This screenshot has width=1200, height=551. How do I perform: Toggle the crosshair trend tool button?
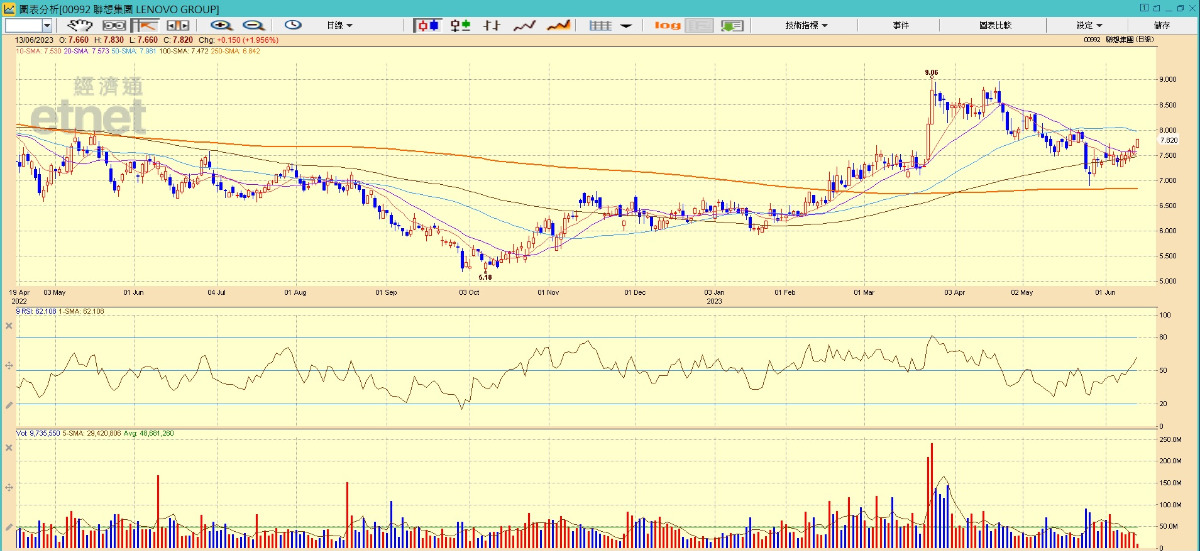(148, 25)
